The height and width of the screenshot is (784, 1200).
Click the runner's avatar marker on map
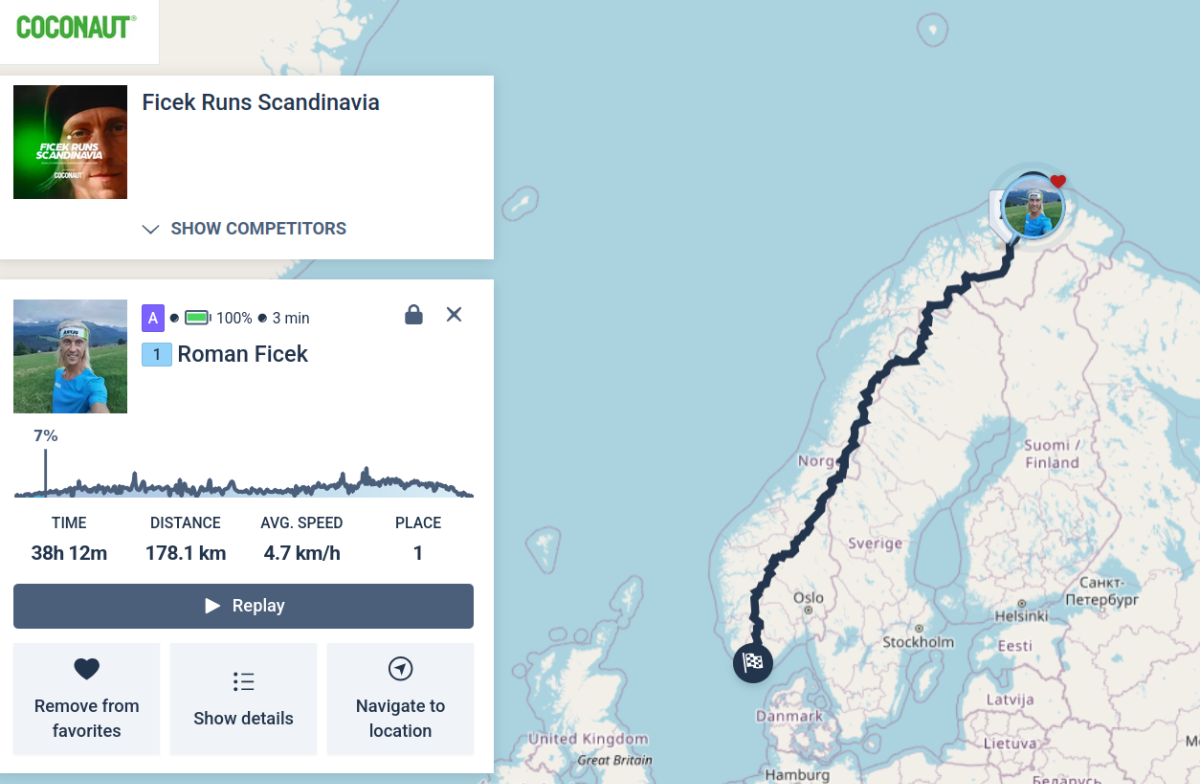pyautogui.click(x=1033, y=207)
